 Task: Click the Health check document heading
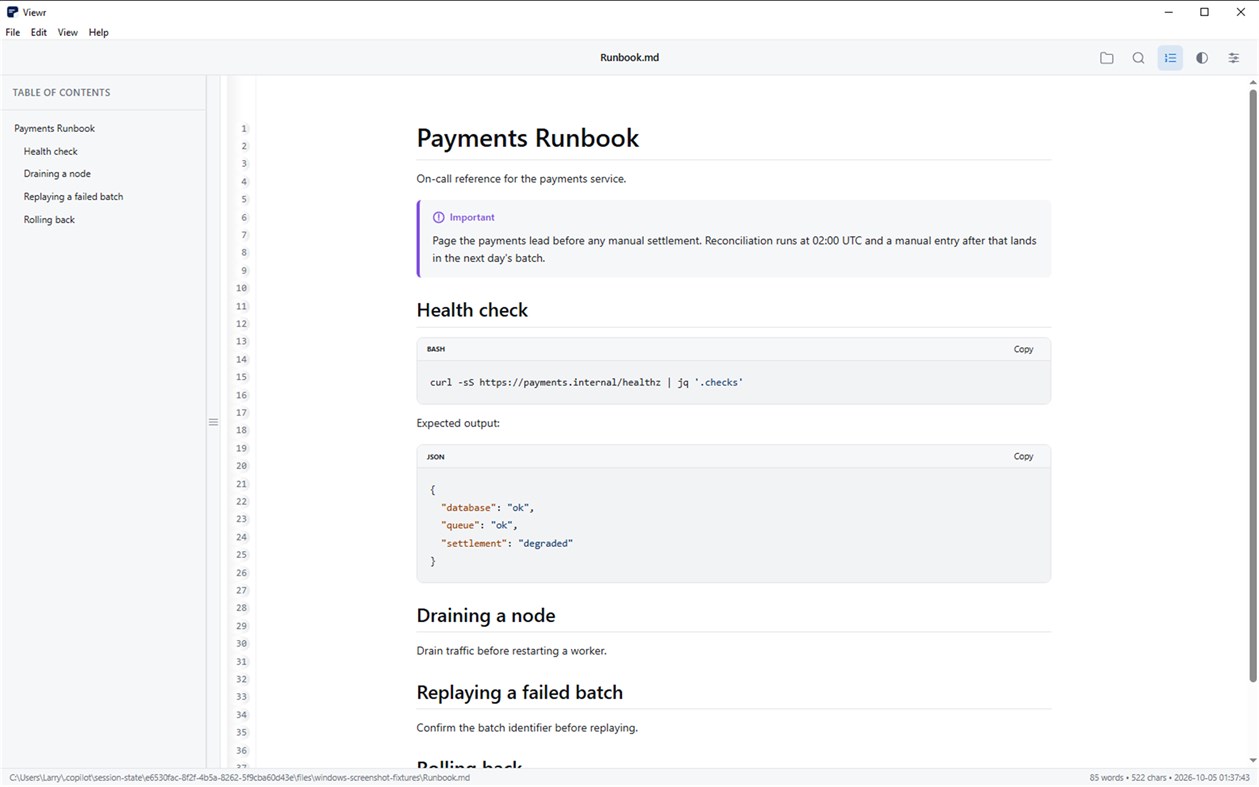[x=472, y=310]
